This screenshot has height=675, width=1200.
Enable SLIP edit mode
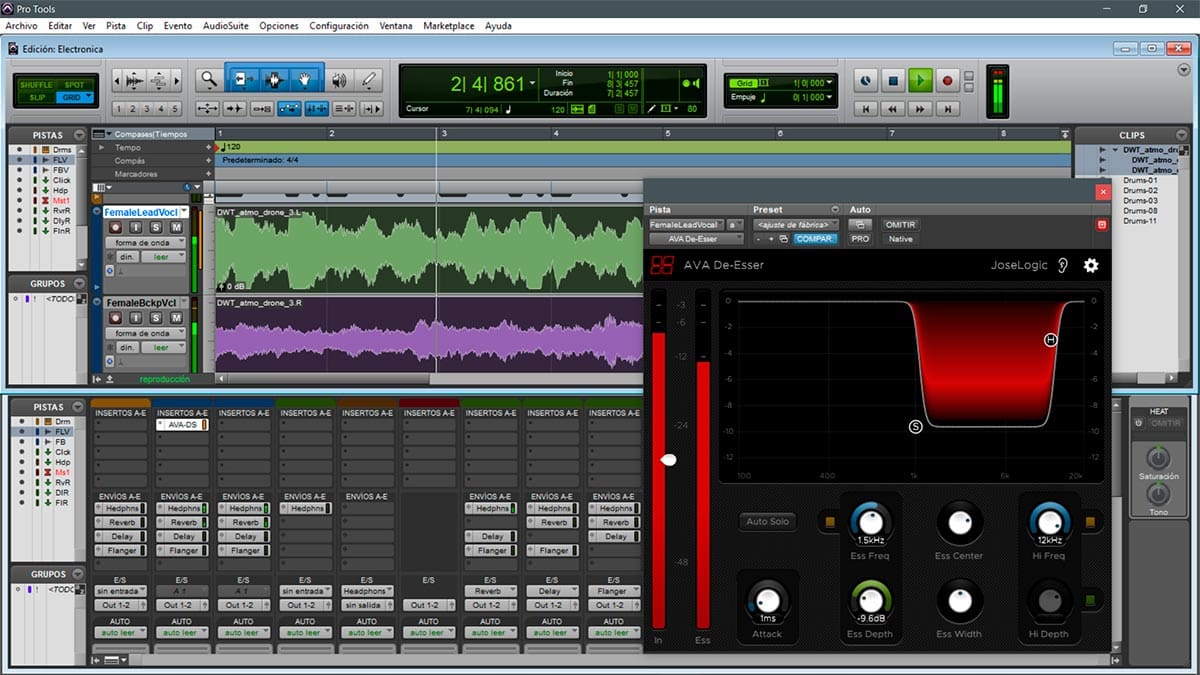[x=37, y=97]
